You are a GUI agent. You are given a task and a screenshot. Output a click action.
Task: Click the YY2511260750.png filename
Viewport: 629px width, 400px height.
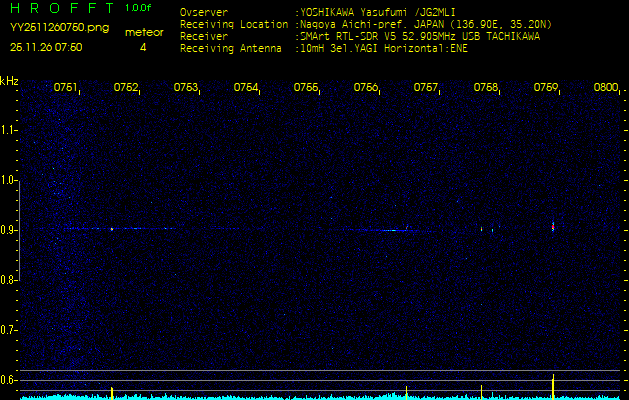coord(59,28)
